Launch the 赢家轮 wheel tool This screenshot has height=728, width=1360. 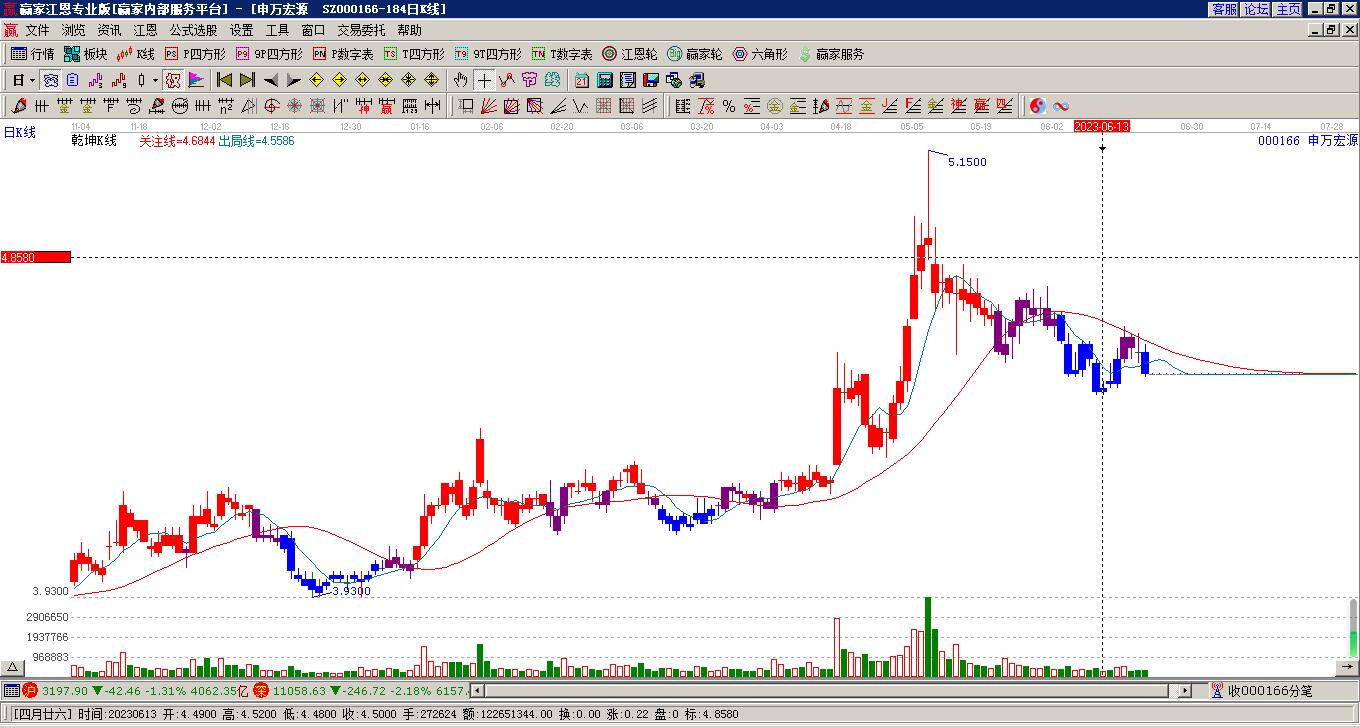695,54
